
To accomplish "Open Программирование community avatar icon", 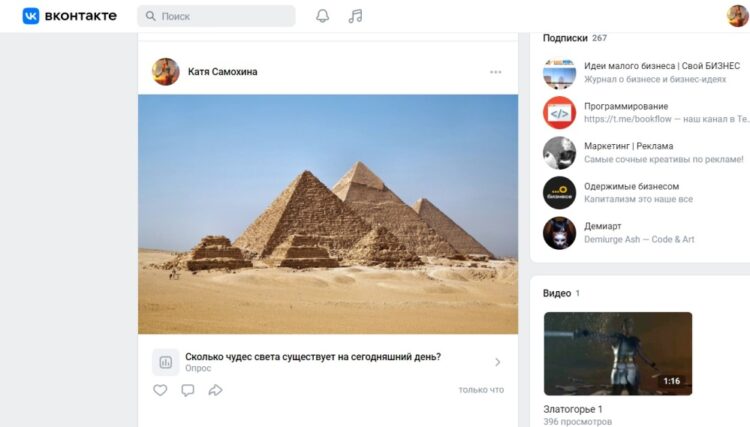I will click(559, 113).
